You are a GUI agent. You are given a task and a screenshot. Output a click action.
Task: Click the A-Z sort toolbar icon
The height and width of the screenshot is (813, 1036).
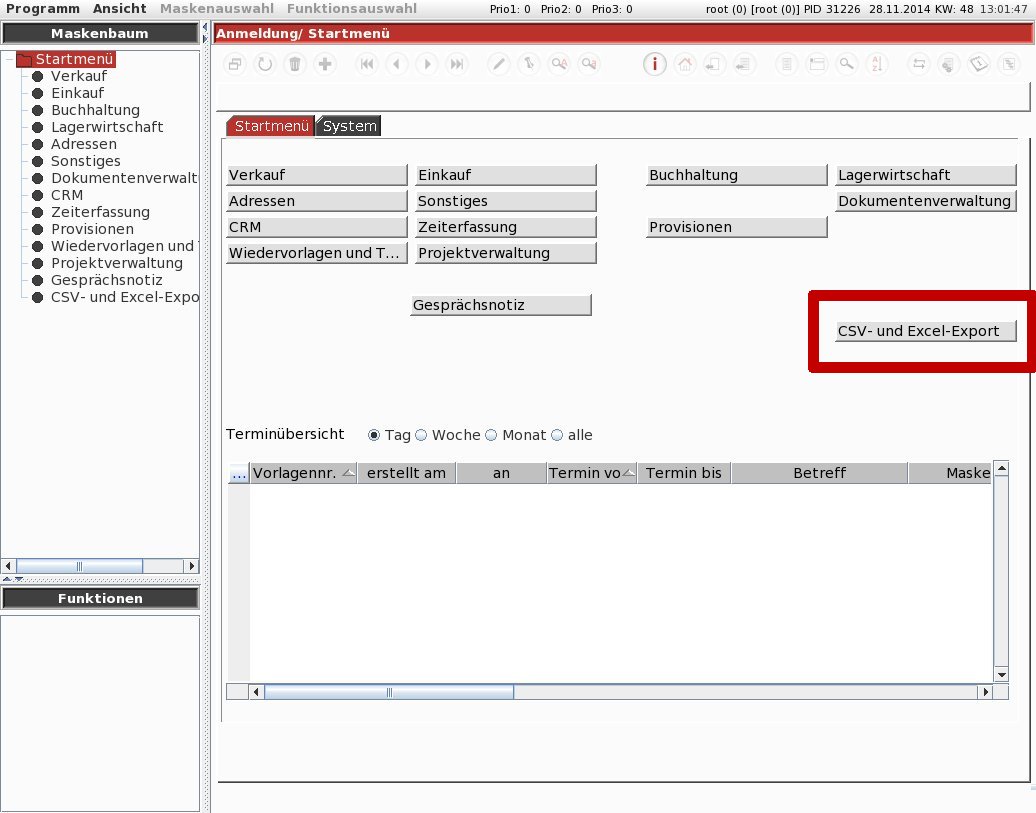(x=876, y=64)
